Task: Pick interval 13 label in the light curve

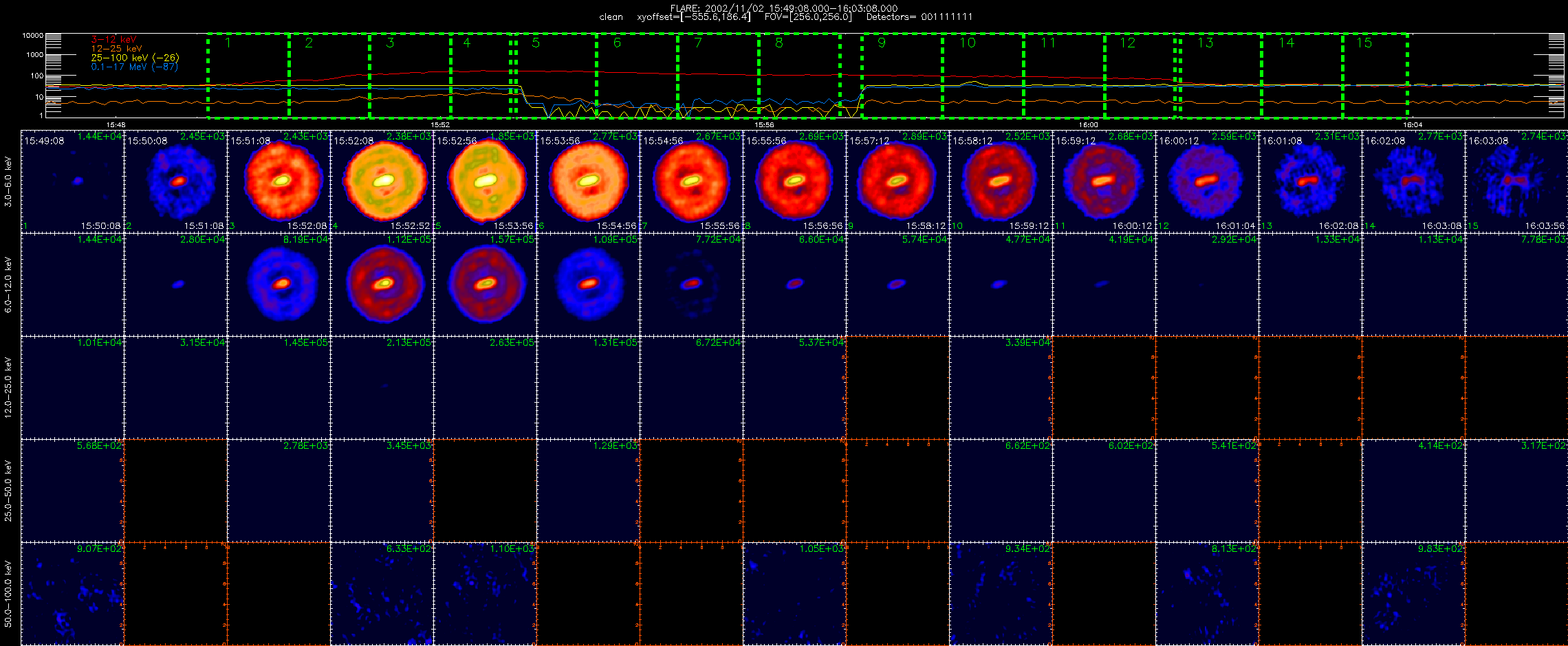Action: (1206, 43)
